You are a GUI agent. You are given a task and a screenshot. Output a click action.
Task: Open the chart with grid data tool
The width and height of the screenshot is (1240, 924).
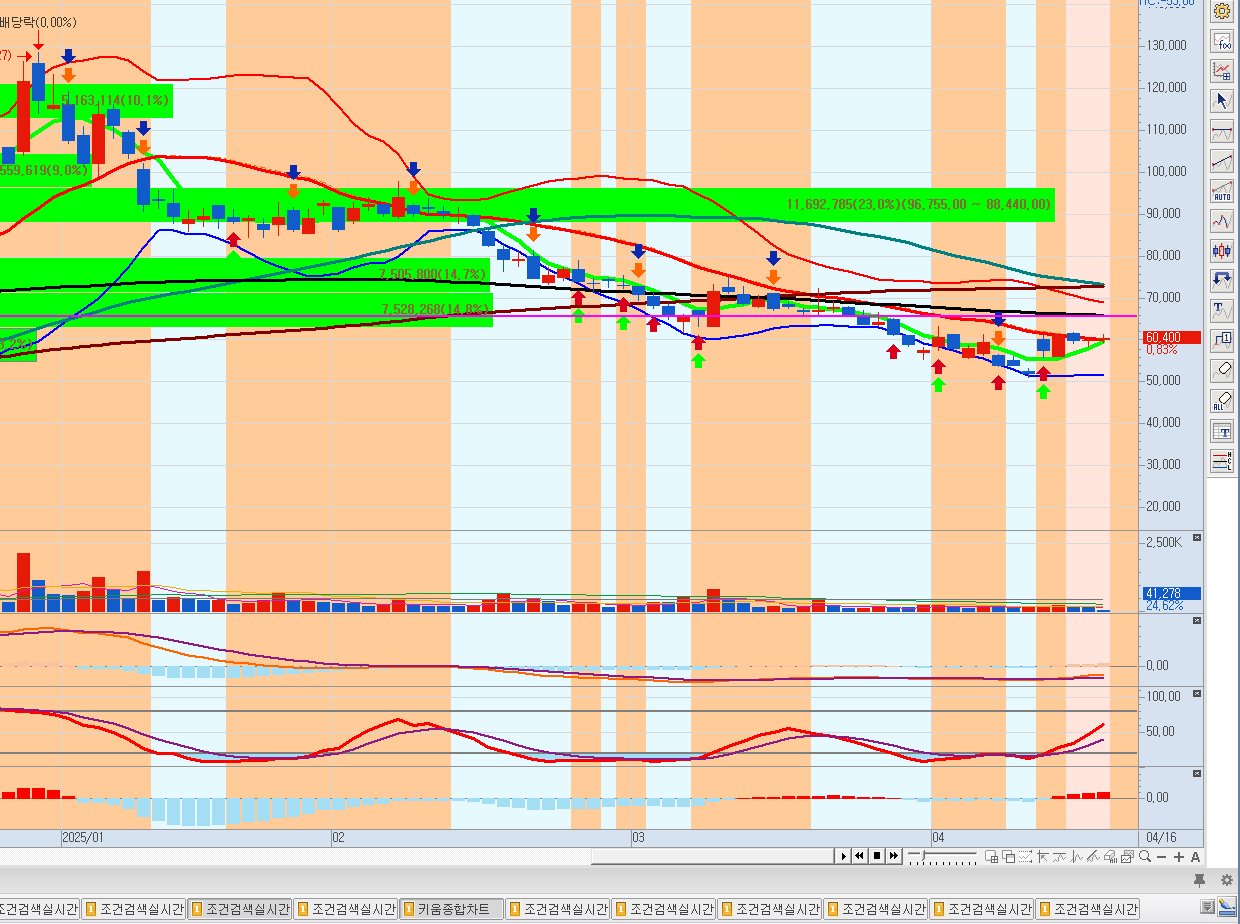point(1222,71)
